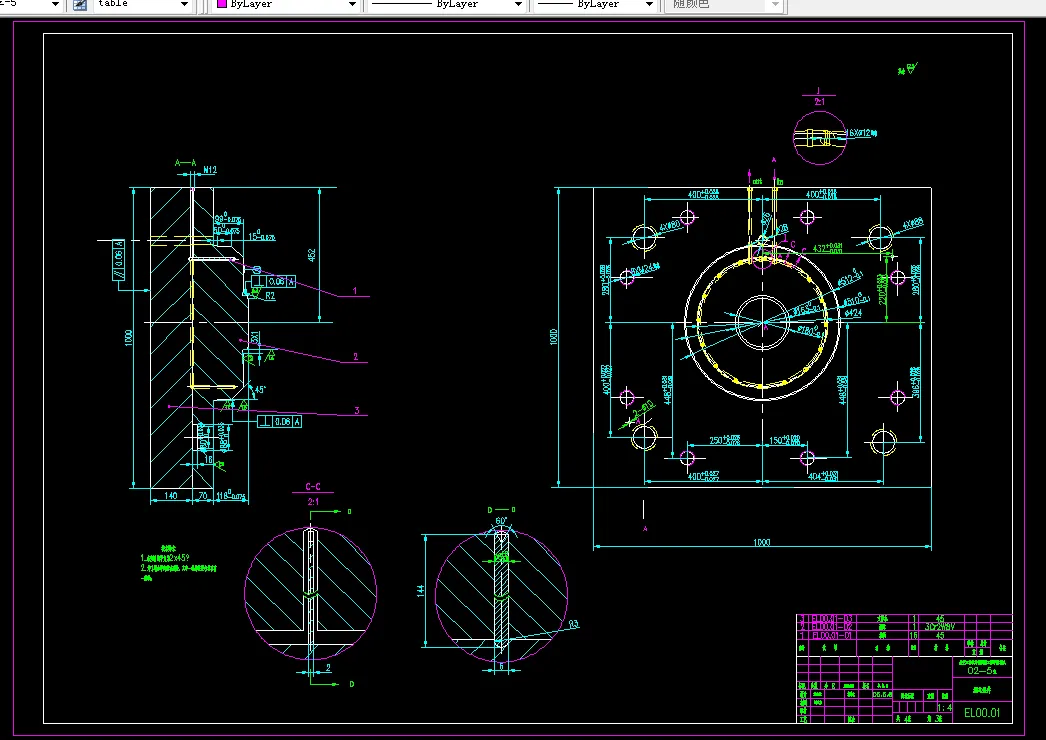Select the 452 vertical dimension
This screenshot has height=740, width=1046.
tap(312, 255)
